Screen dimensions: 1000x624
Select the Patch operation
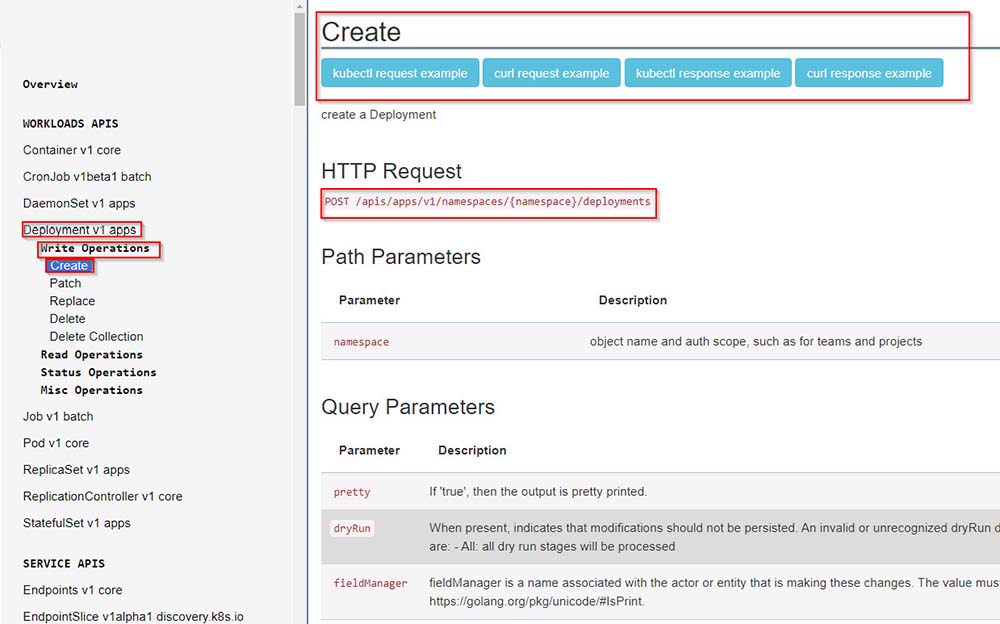(x=65, y=284)
